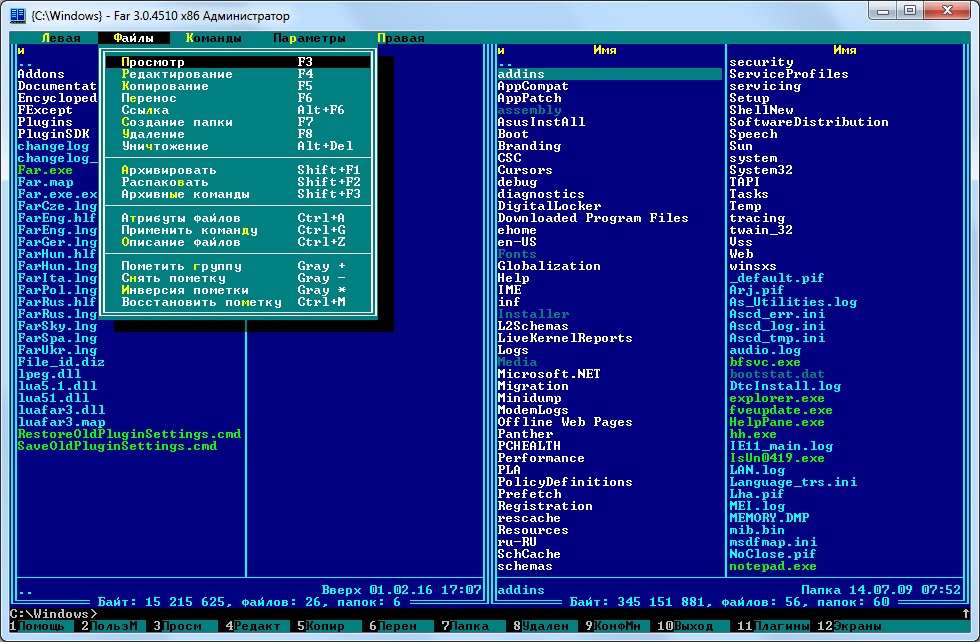Choose Архивные команды menu entry
Viewport: 980px width, 642px height.
(238, 194)
